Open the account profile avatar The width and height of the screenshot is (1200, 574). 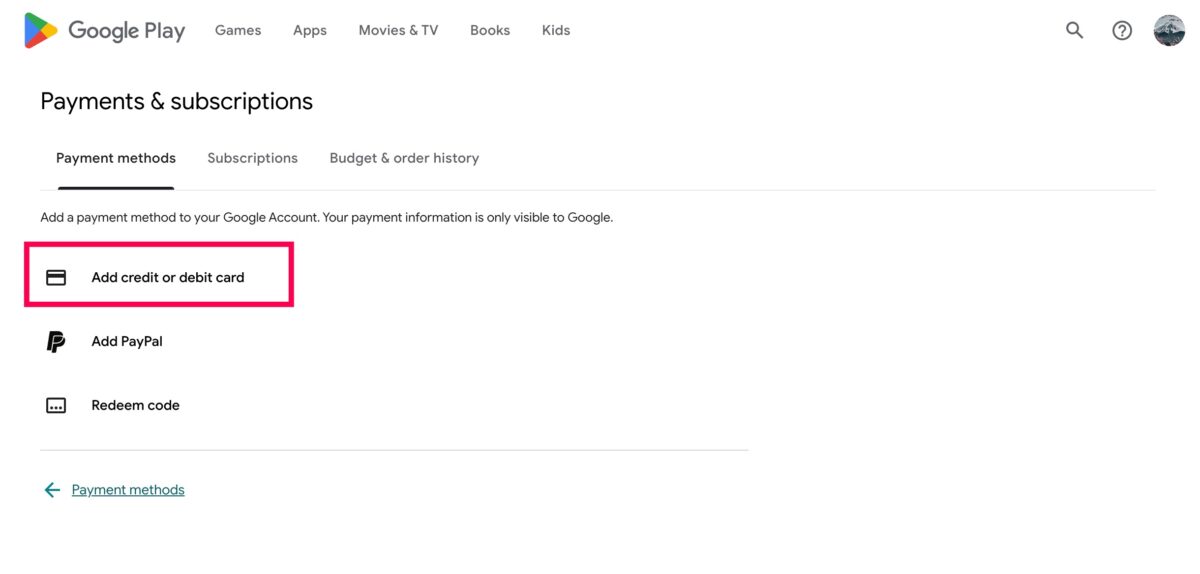click(x=1169, y=31)
